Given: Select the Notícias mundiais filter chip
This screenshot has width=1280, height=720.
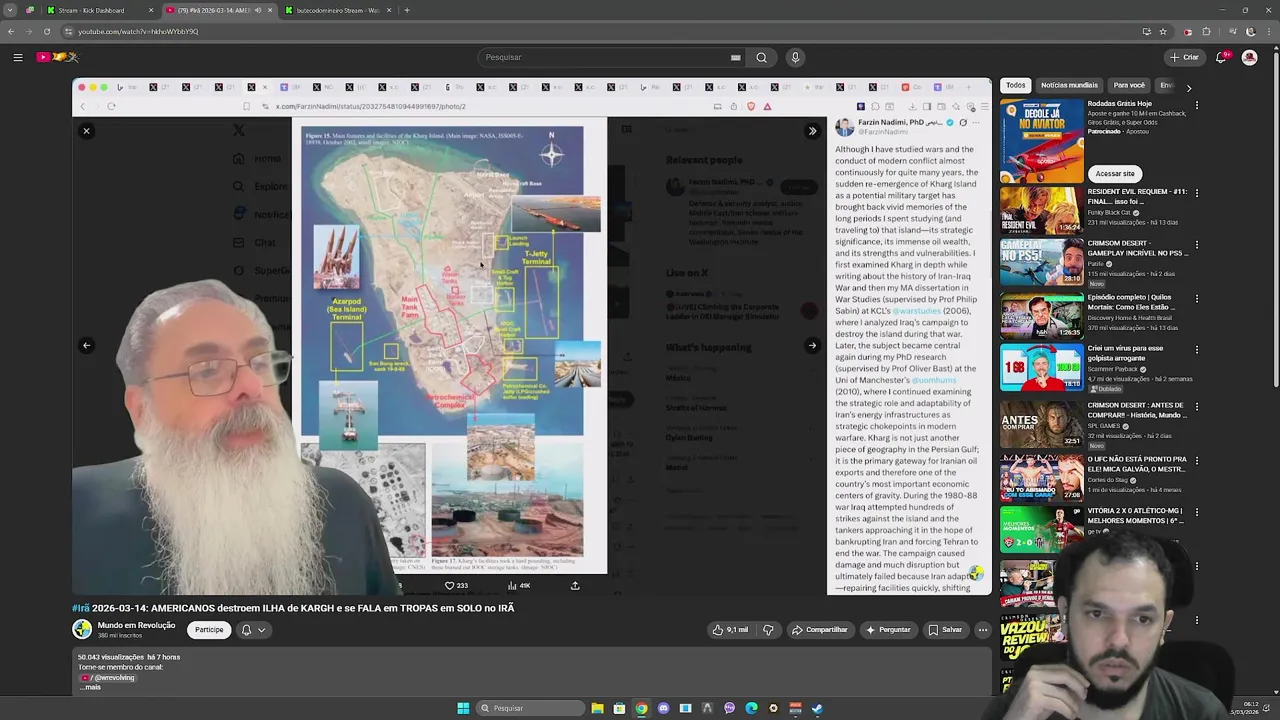Looking at the screenshot, I should pos(1069,86).
